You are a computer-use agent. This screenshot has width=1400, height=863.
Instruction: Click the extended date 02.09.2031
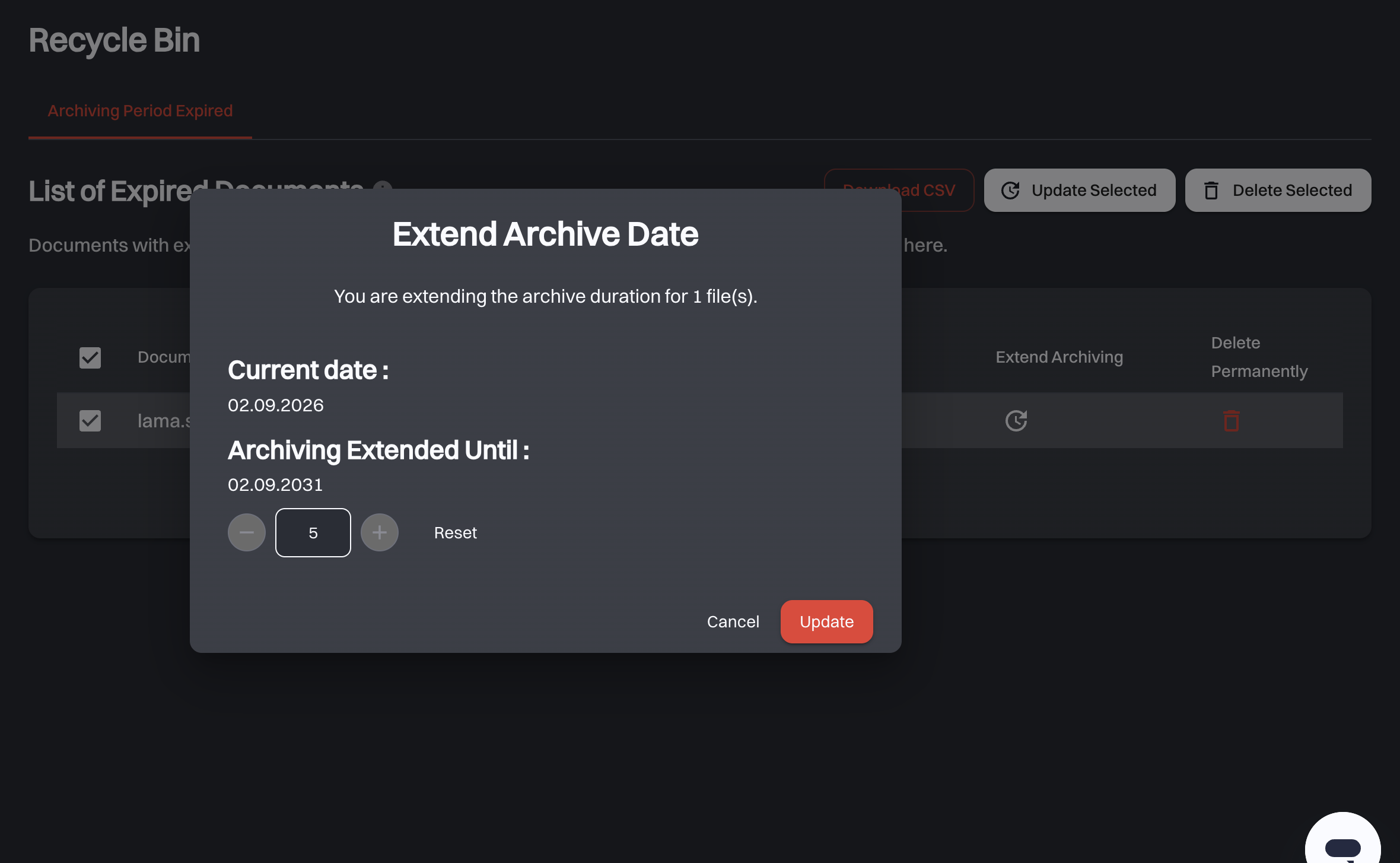[275, 485]
